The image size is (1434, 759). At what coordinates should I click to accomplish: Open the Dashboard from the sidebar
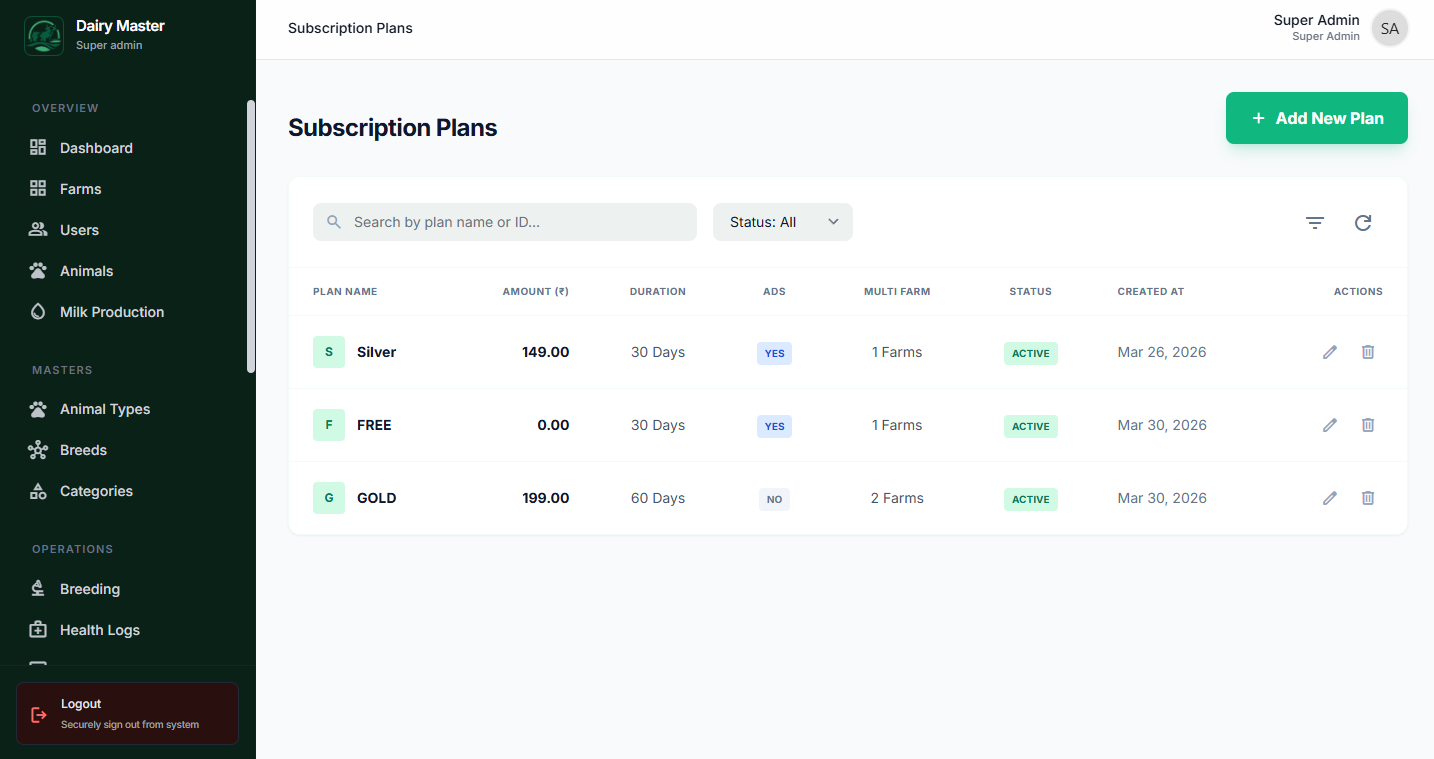point(96,147)
